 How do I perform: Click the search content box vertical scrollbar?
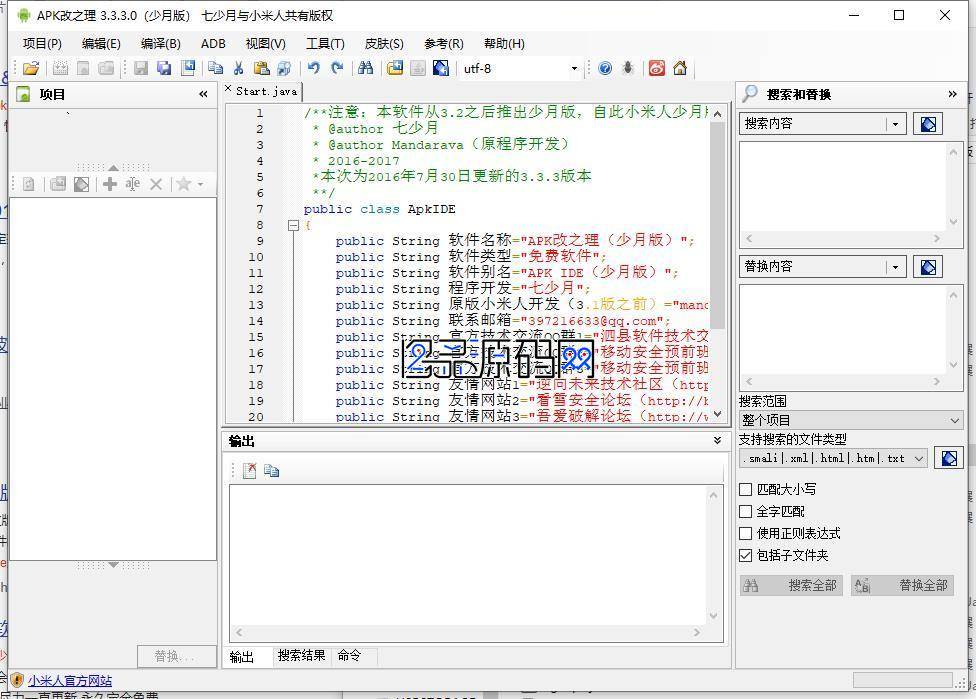click(953, 187)
